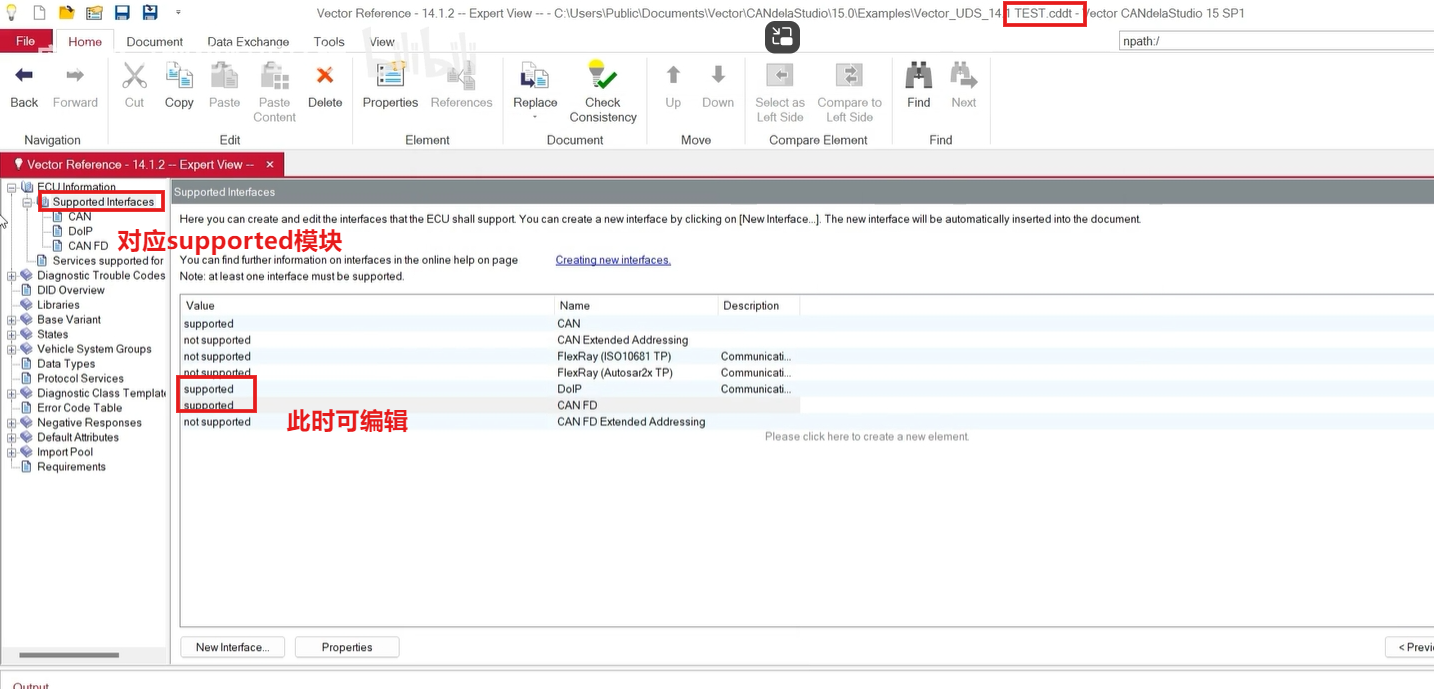Click the 'supported' value in DoIP row
Image resolution: width=1434 pixels, height=689 pixels.
208,389
